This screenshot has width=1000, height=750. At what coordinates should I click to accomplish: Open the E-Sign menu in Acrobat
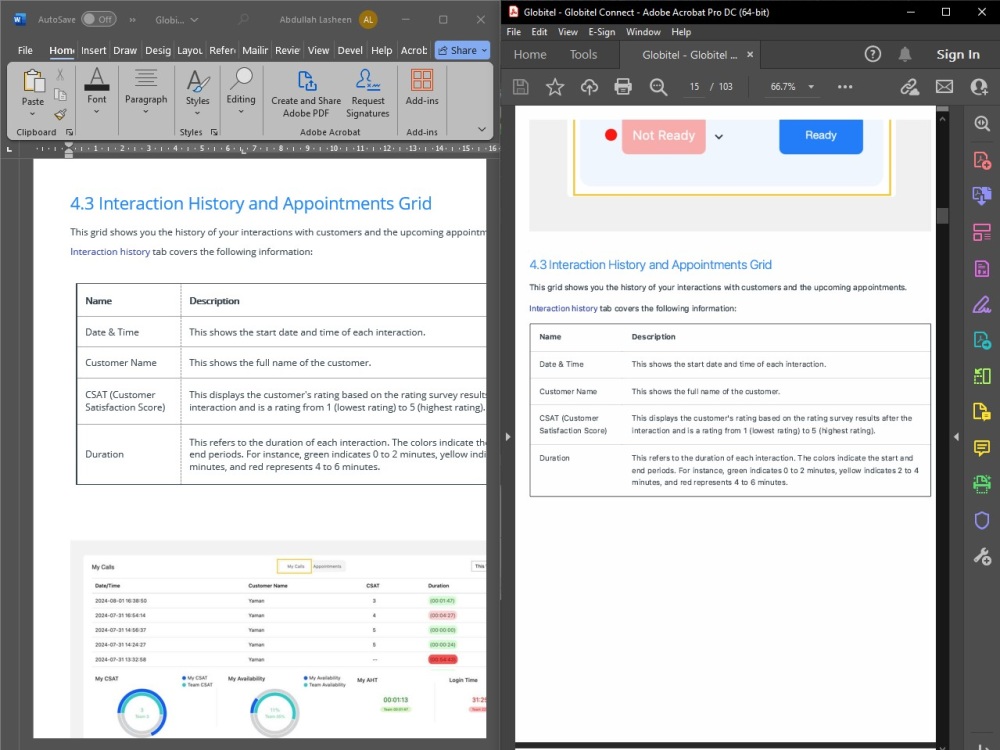(601, 32)
